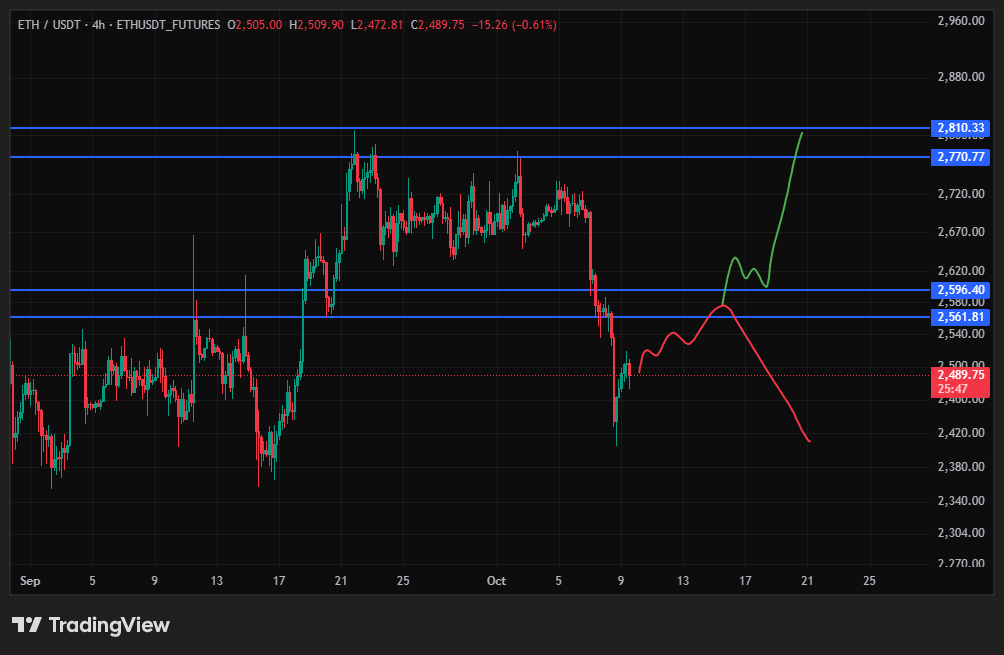Select the 2,596.40 horizontal line price label
This screenshot has width=1004, height=655.
coord(960,290)
